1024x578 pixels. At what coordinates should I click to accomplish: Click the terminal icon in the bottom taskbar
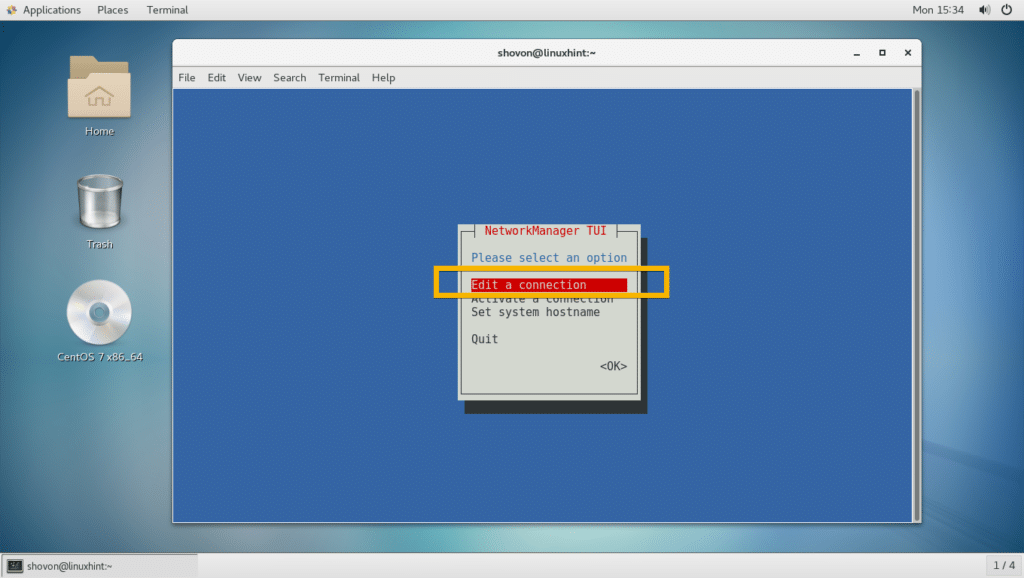point(13,563)
